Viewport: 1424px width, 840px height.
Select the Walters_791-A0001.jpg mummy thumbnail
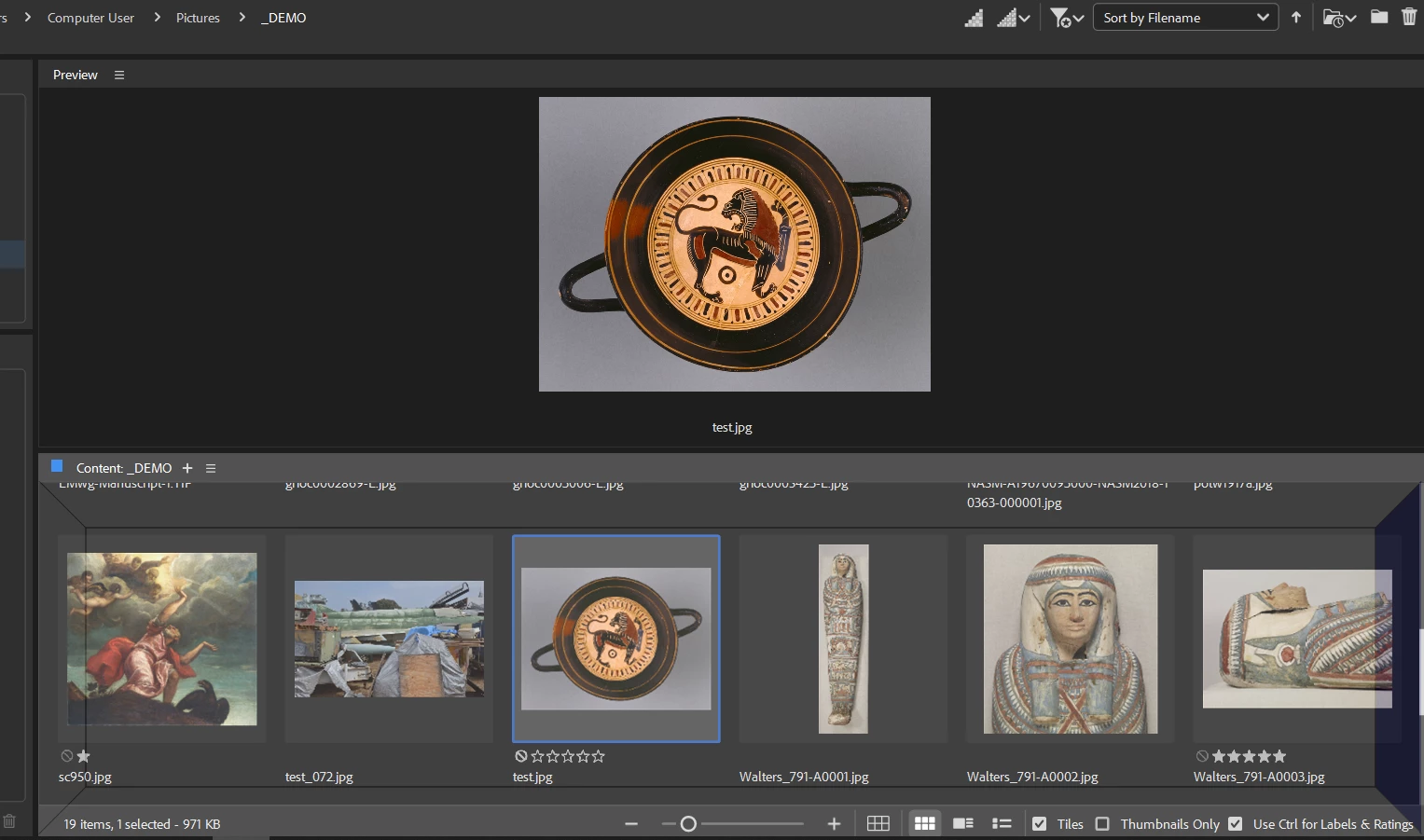coord(843,639)
